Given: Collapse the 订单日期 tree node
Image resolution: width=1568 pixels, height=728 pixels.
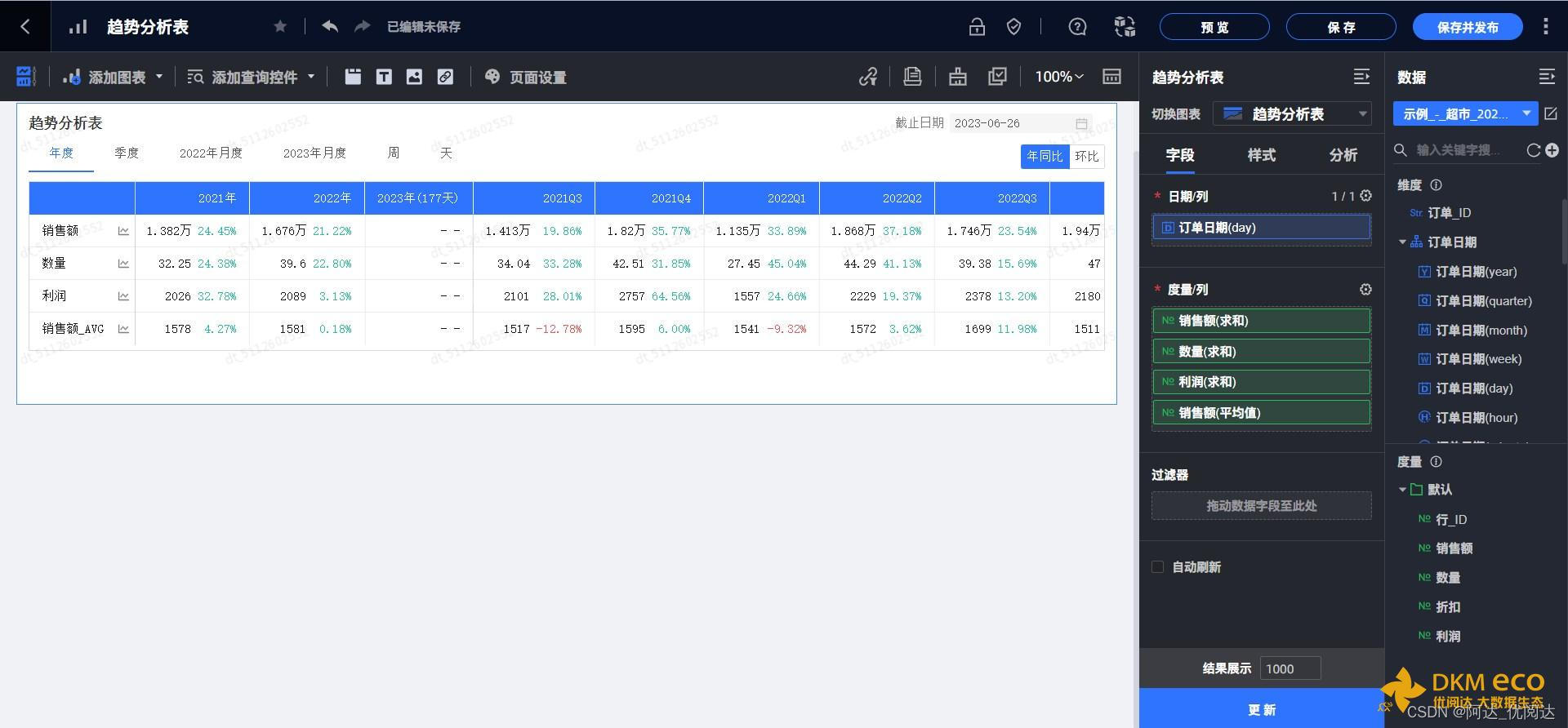Looking at the screenshot, I should tap(1402, 242).
